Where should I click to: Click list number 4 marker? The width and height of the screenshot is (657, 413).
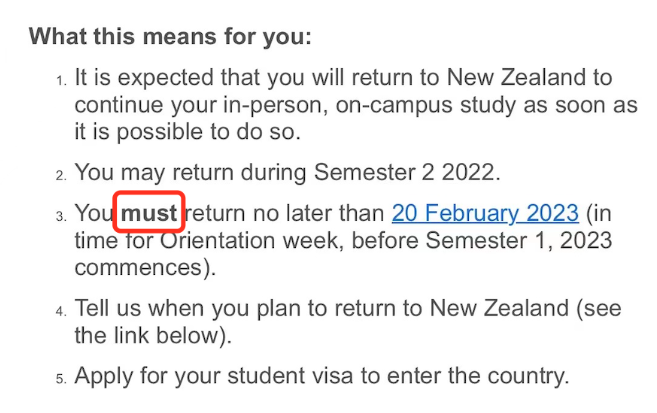[61, 310]
